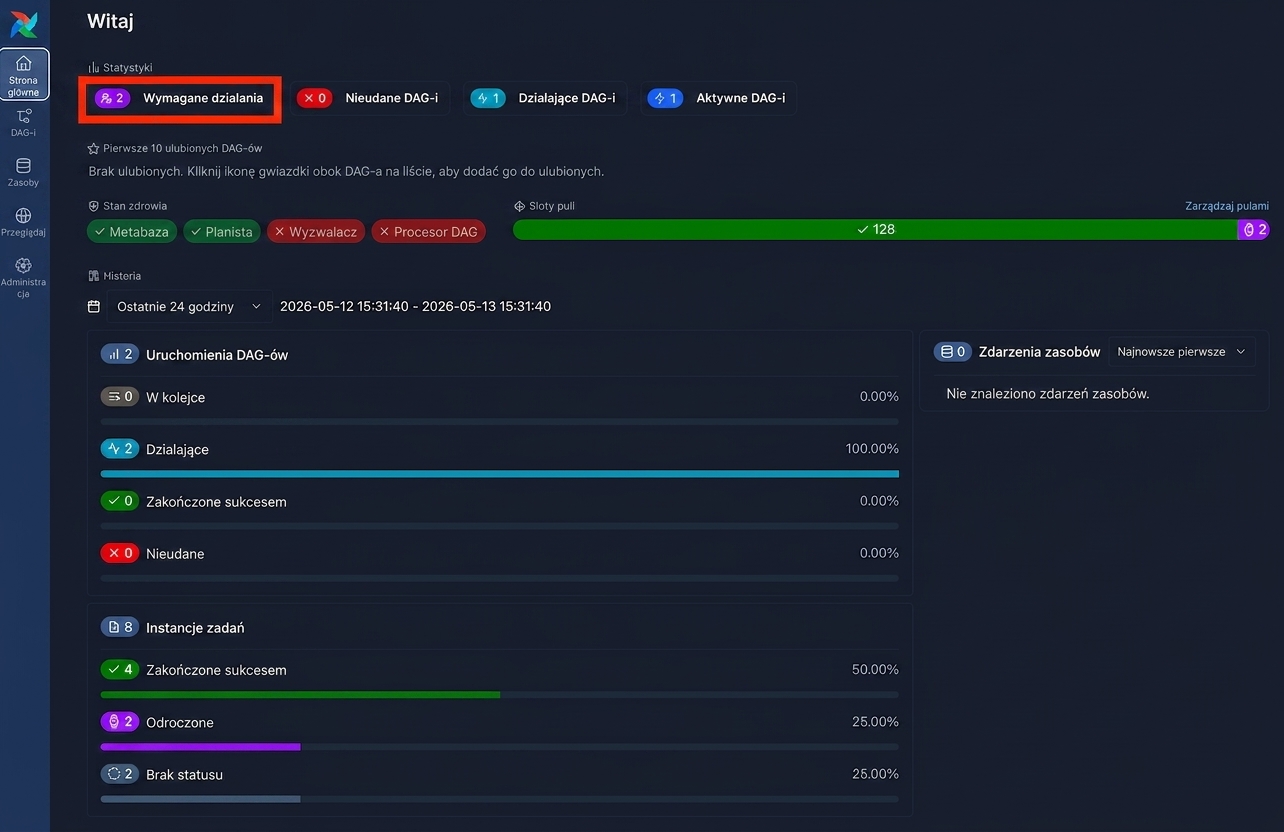Click the Nieudane runs count badge
The image size is (1284, 832).
click(120, 553)
